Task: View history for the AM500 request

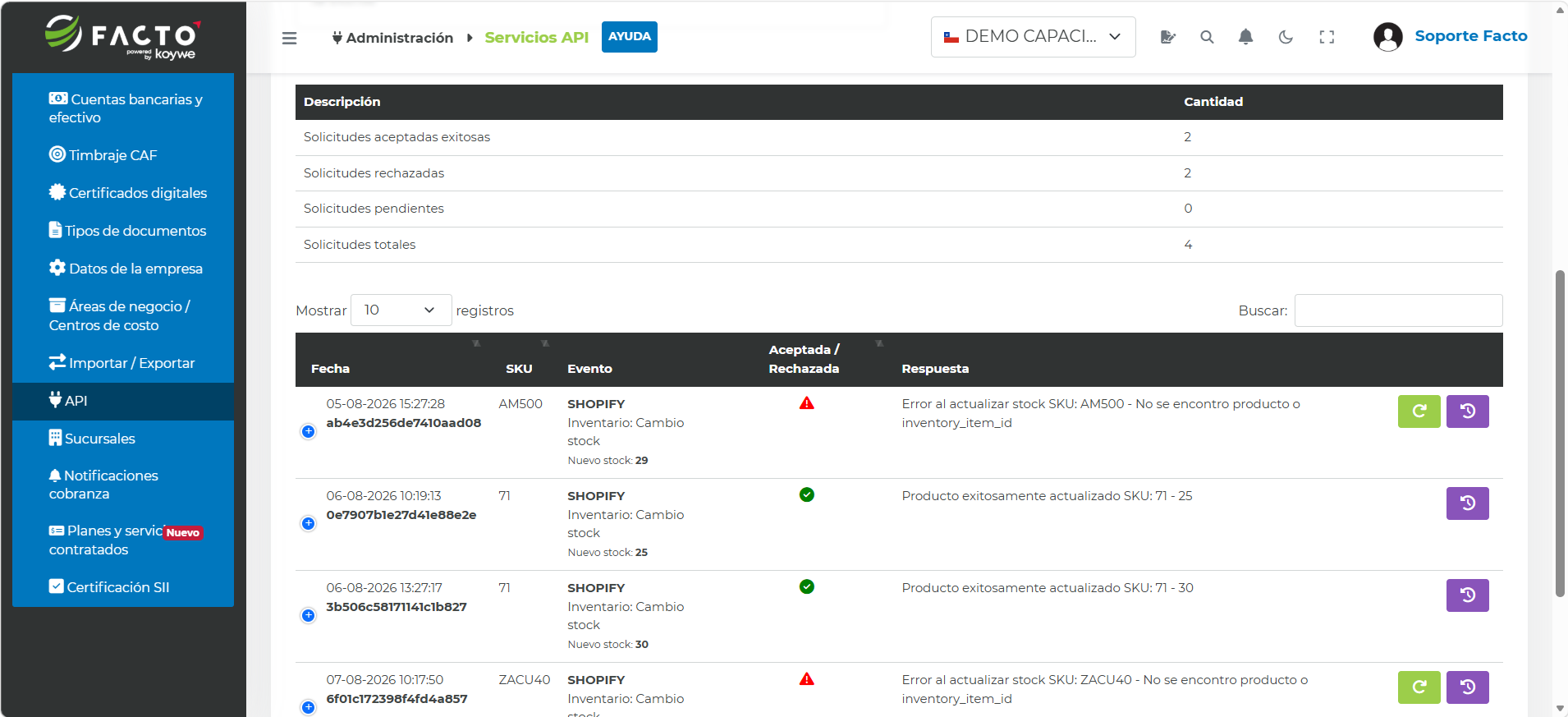Action: [1468, 411]
